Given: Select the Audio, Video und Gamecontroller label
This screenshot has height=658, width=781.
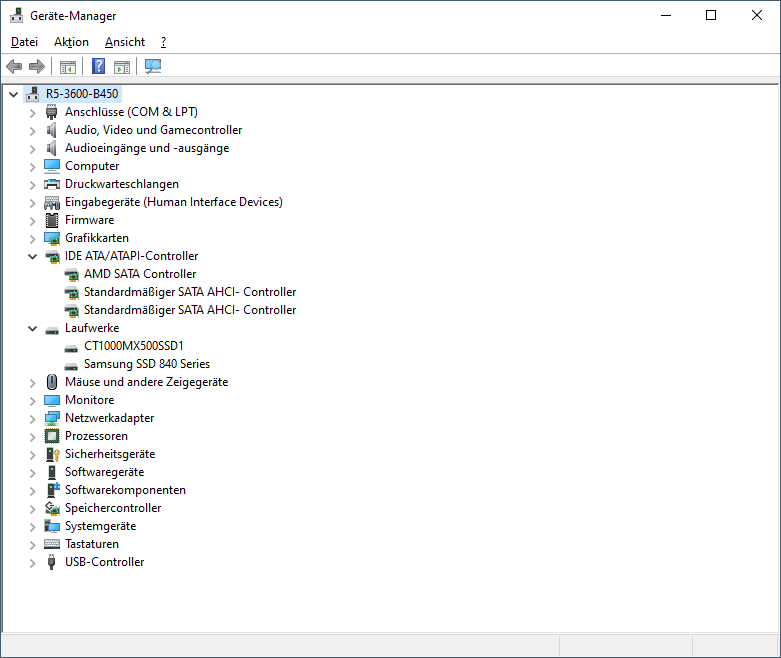Looking at the screenshot, I should (153, 130).
